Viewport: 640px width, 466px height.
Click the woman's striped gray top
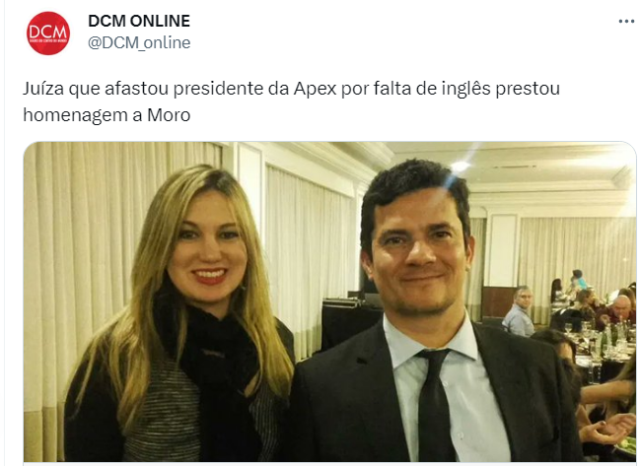tap(171, 416)
